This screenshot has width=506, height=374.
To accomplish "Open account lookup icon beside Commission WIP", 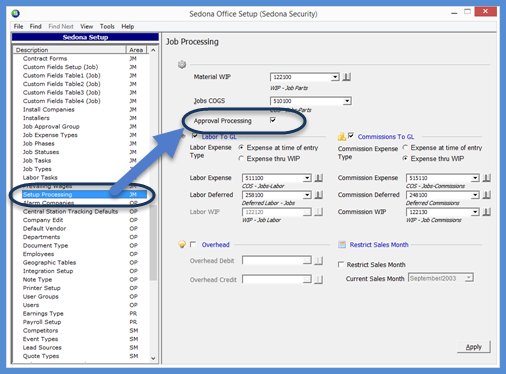I will coord(487,212).
